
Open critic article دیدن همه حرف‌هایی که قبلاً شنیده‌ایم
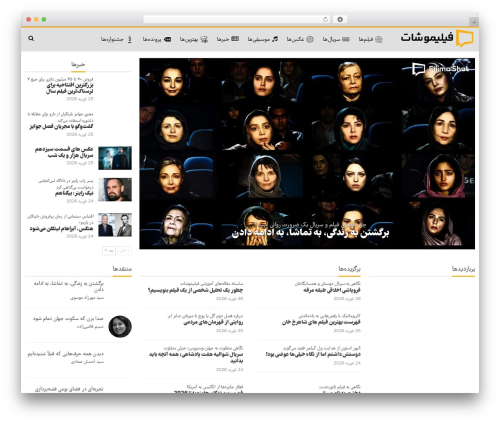[x=66, y=354]
